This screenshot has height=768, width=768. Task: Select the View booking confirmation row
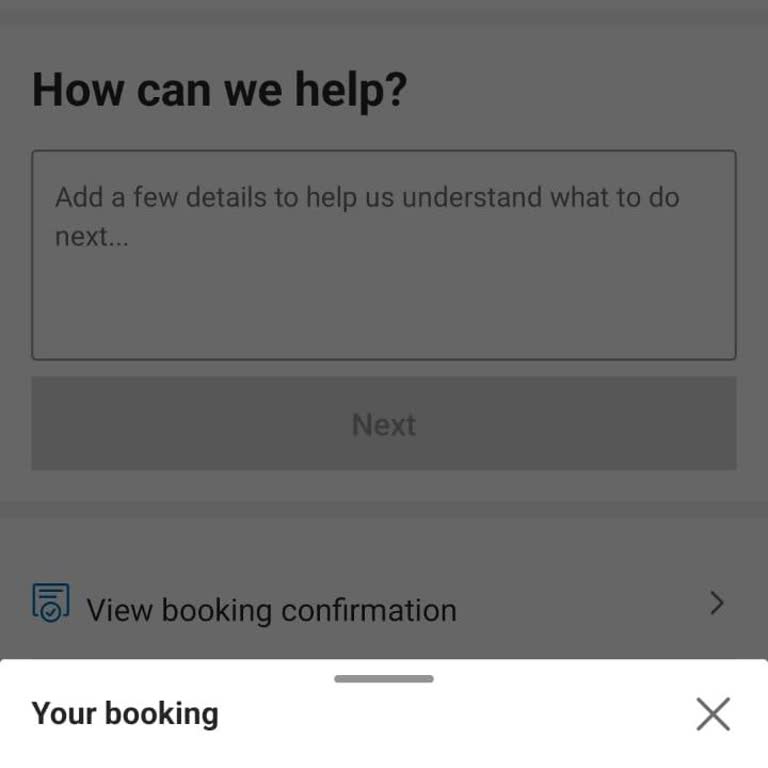coord(384,605)
